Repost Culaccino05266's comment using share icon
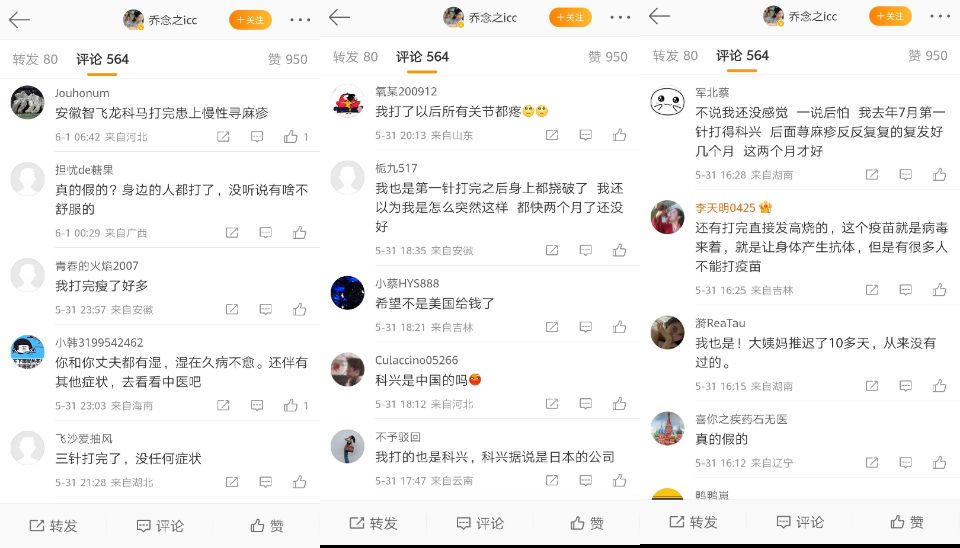Screen dimensions: 960x548 pos(552,403)
